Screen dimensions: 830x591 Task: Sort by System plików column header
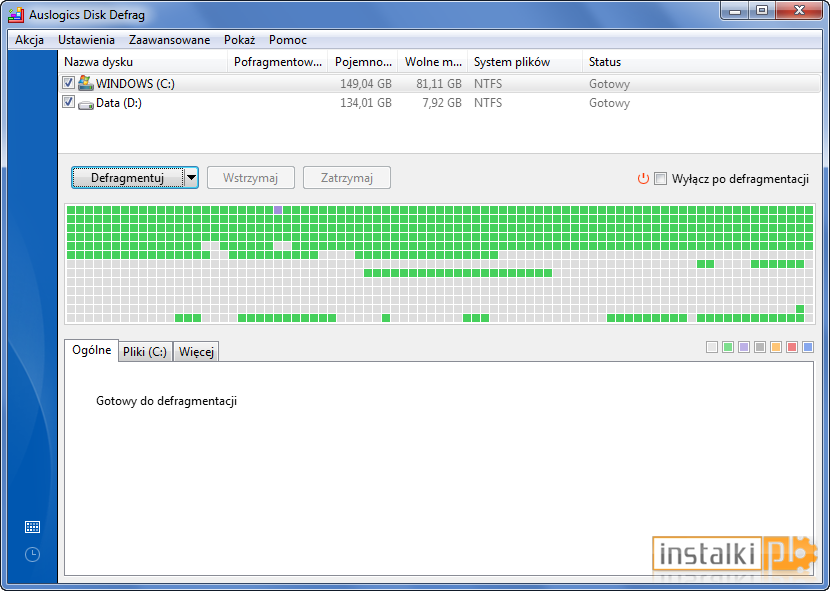[525, 62]
